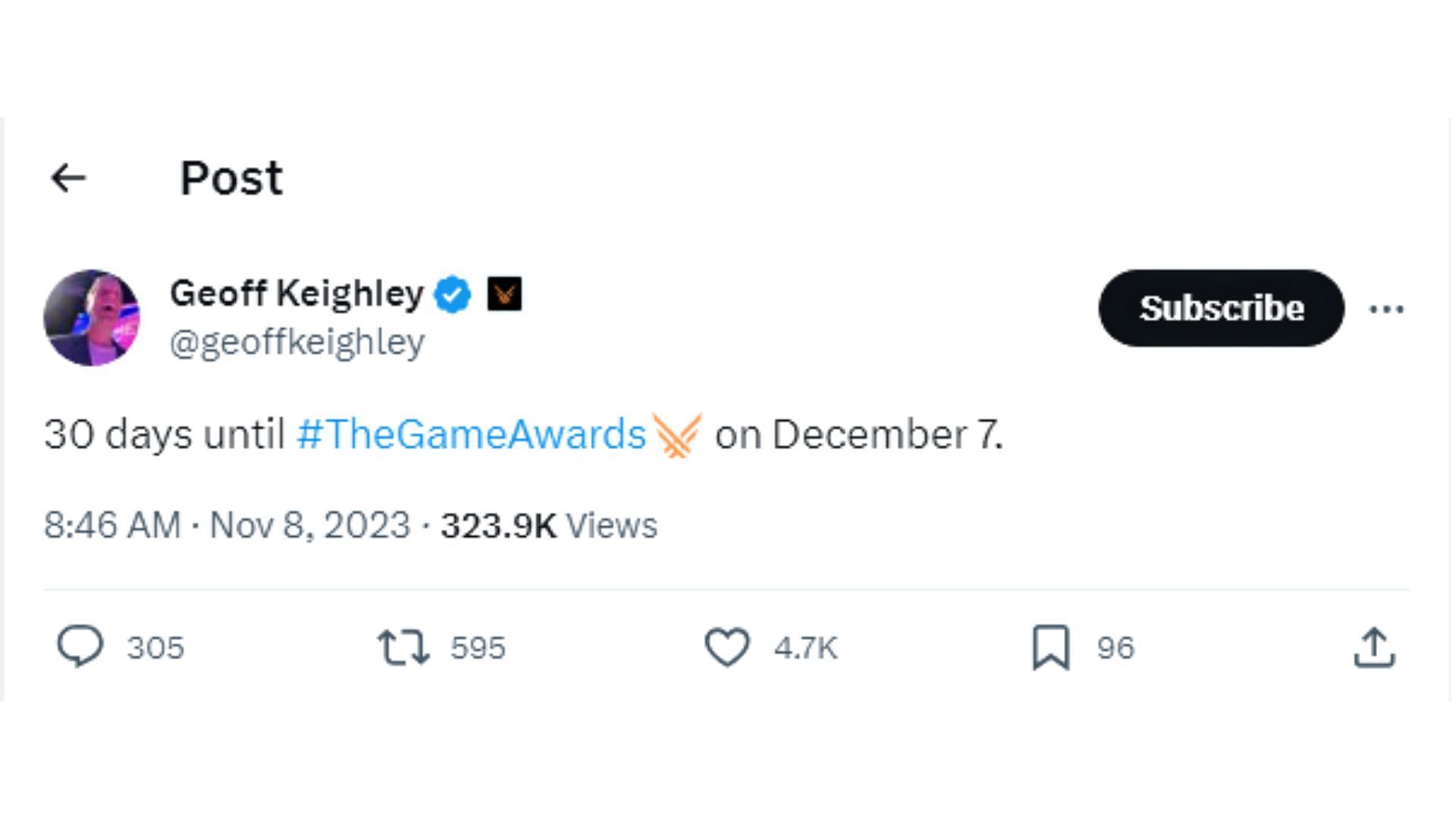The height and width of the screenshot is (819, 1456).
Task: Click the more options three-dot menu
Action: coord(1386,309)
